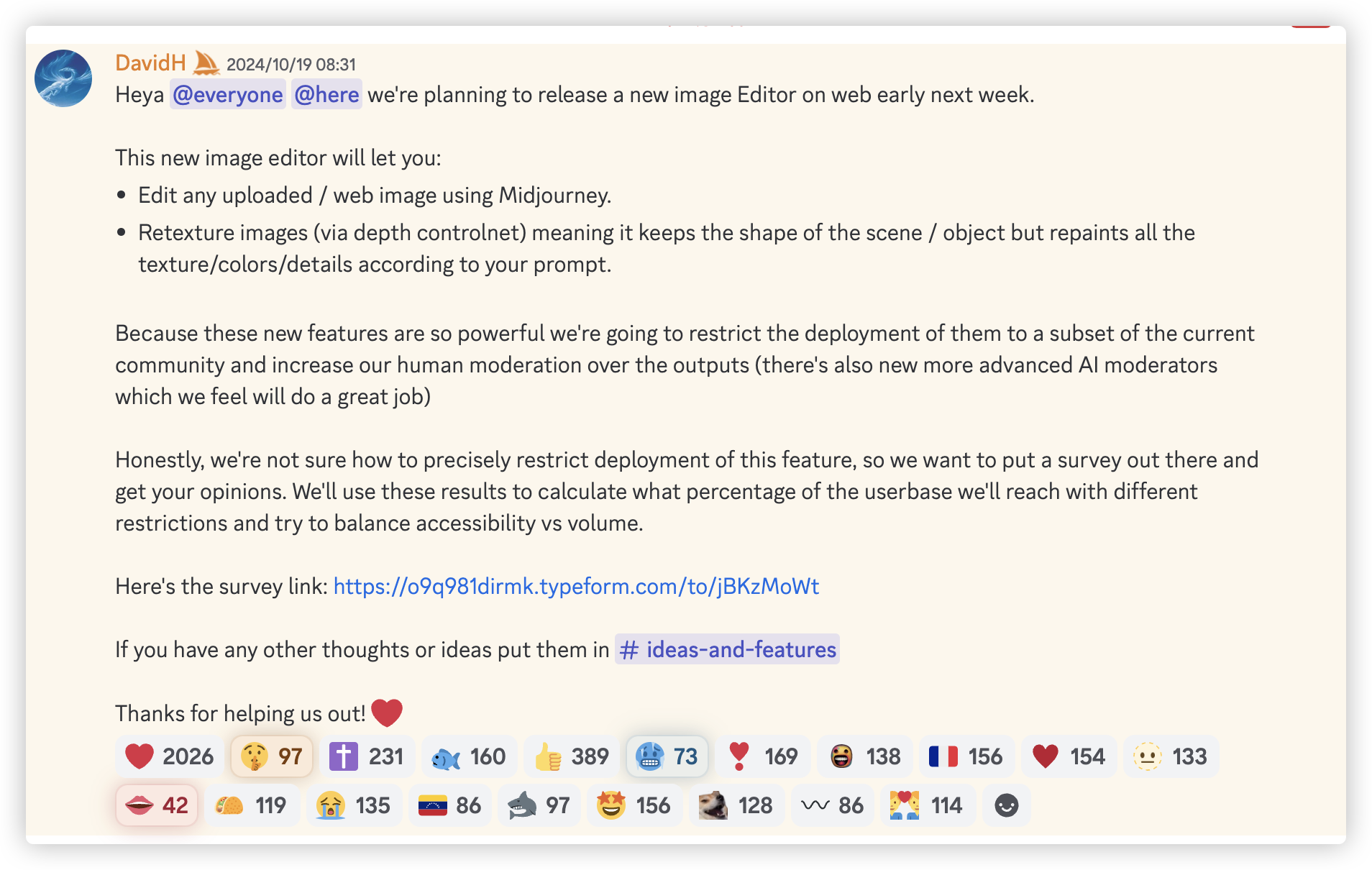The image size is (1372, 870).
Task: Open the add reaction smiley button
Action: 1006,805
